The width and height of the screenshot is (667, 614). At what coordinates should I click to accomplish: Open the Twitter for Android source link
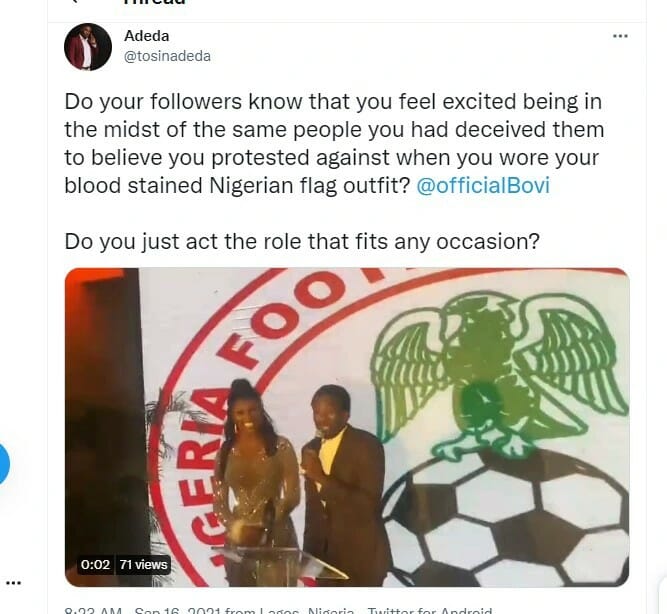pos(428,609)
